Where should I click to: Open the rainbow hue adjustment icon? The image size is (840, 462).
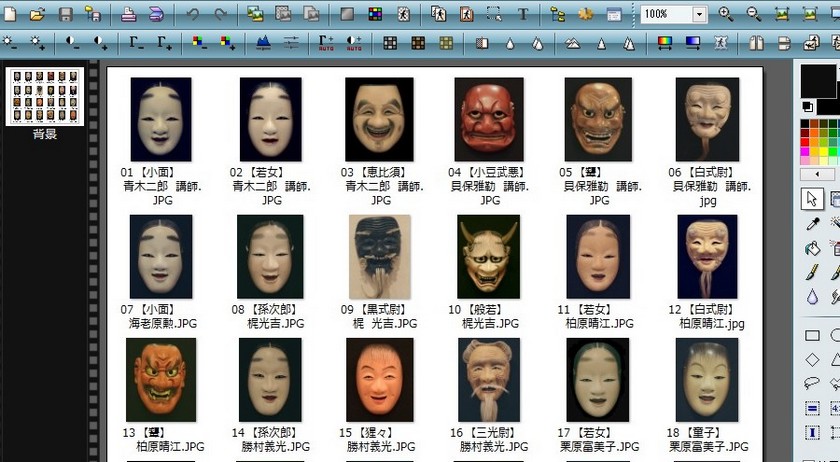coord(665,42)
